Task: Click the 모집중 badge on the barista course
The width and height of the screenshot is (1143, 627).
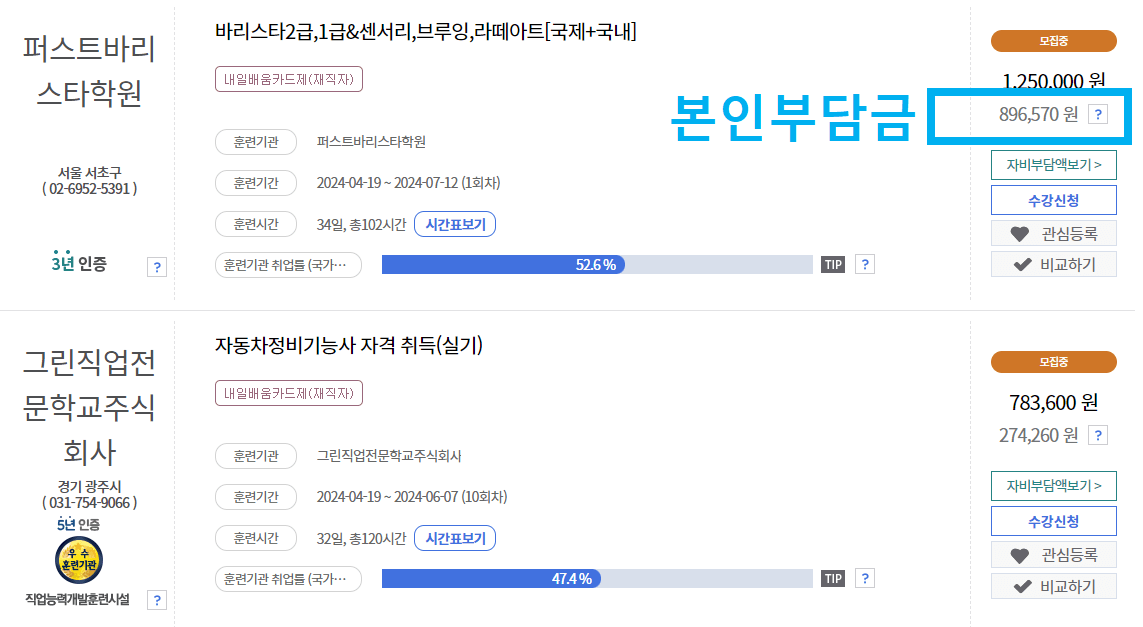Action: point(1053,41)
